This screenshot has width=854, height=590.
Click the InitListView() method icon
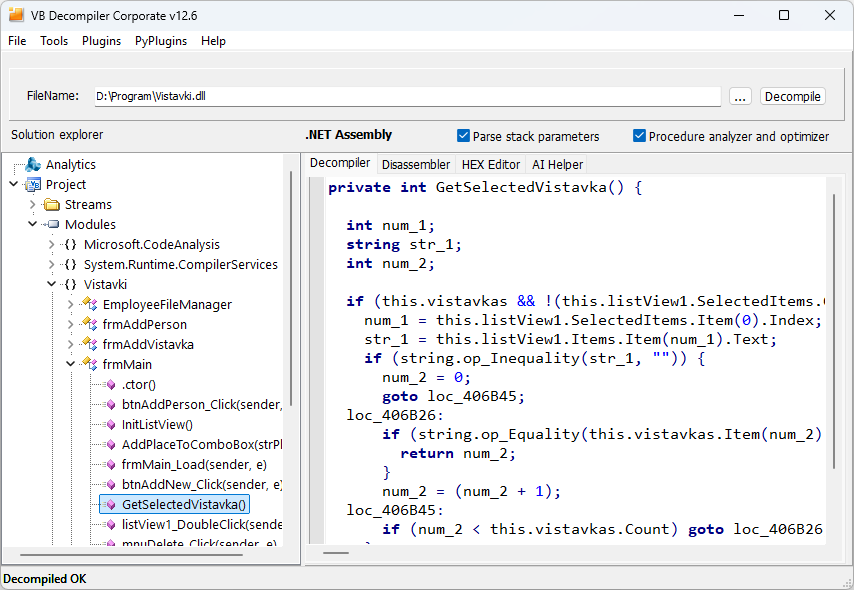click(110, 425)
